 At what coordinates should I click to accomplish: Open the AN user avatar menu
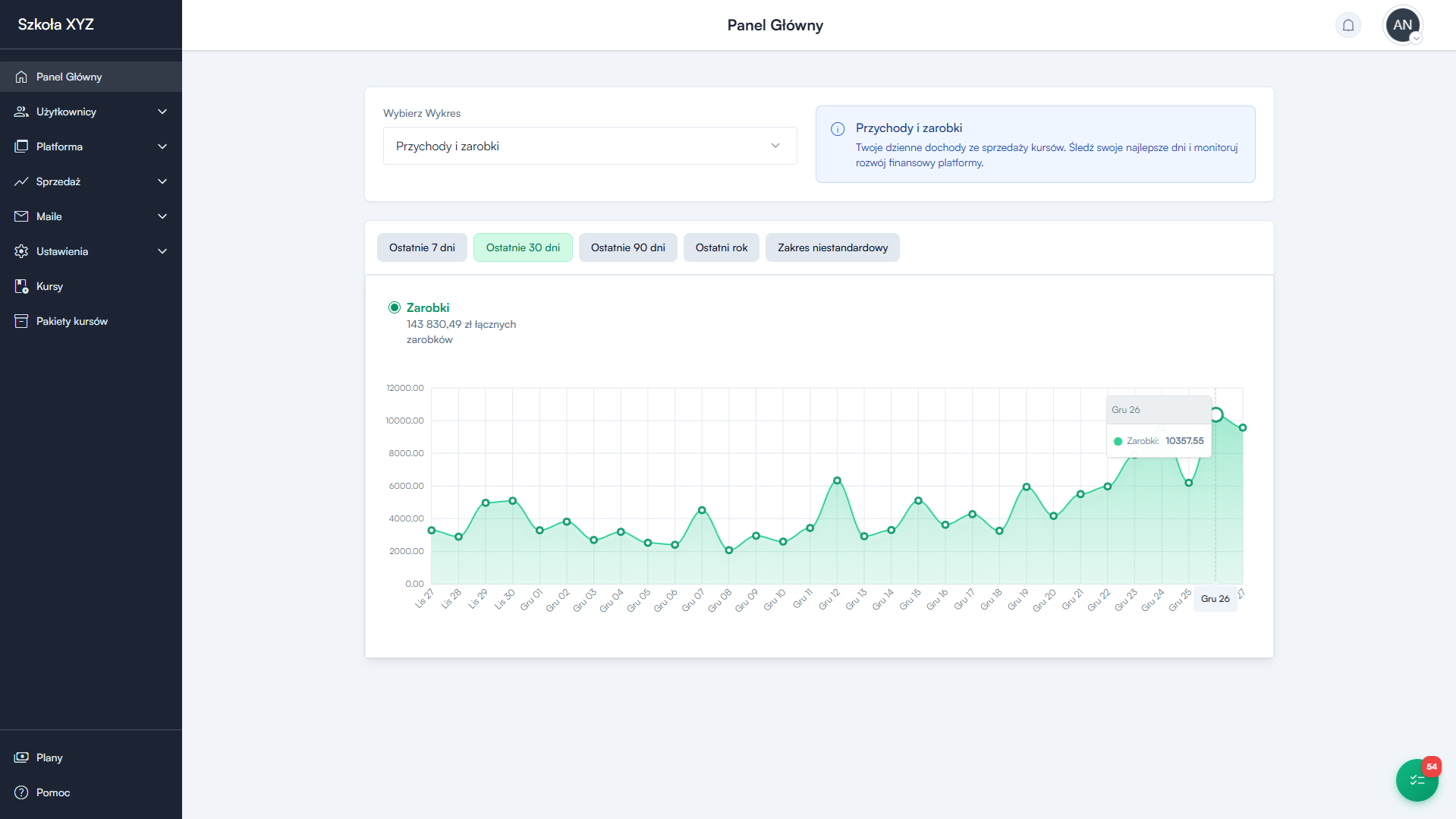[x=1402, y=25]
